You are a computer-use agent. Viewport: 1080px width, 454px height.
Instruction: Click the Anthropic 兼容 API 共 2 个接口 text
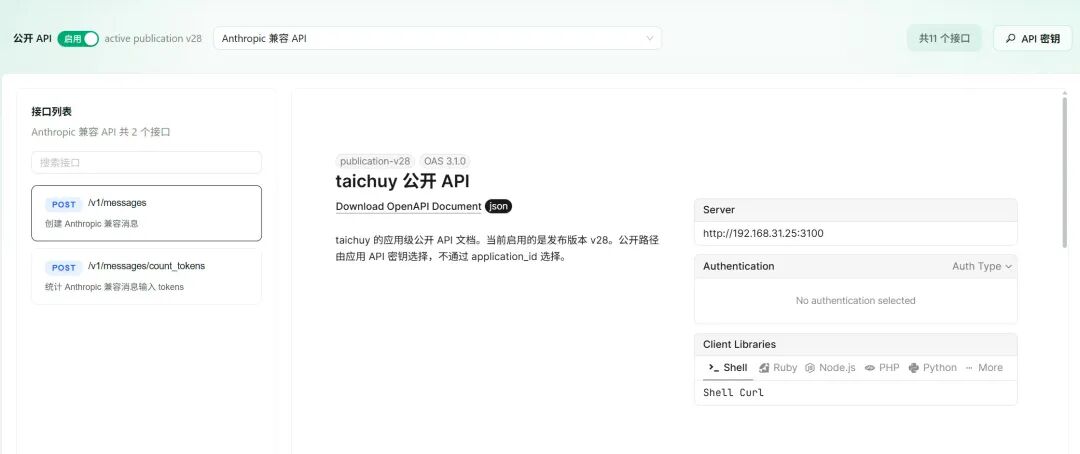[101, 132]
